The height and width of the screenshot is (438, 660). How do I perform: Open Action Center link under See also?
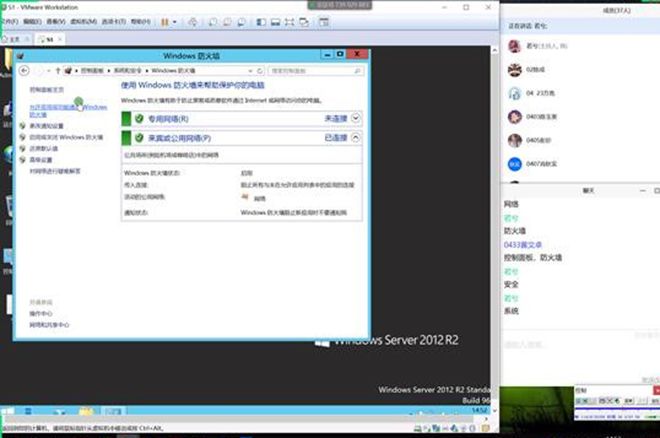point(41,313)
